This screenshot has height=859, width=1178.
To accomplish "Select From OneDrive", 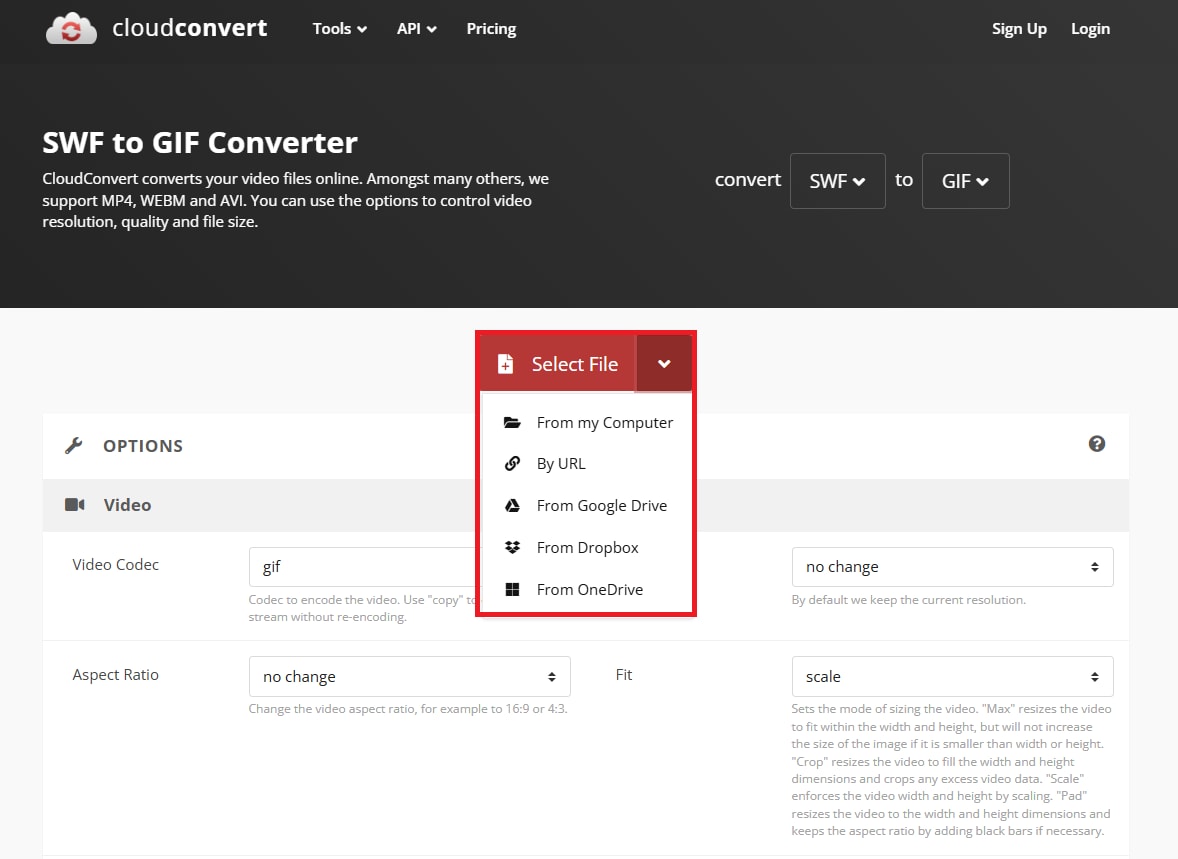I will pos(586,589).
